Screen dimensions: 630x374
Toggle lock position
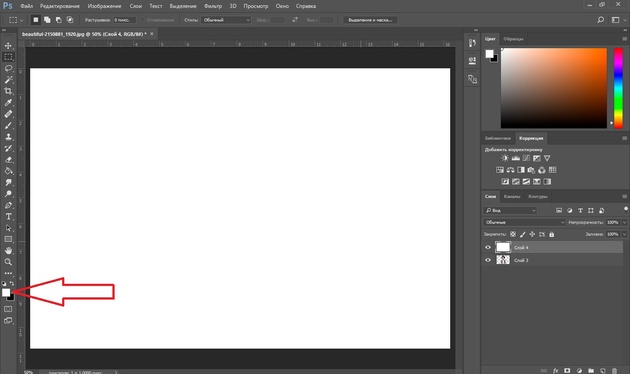[x=532, y=234]
